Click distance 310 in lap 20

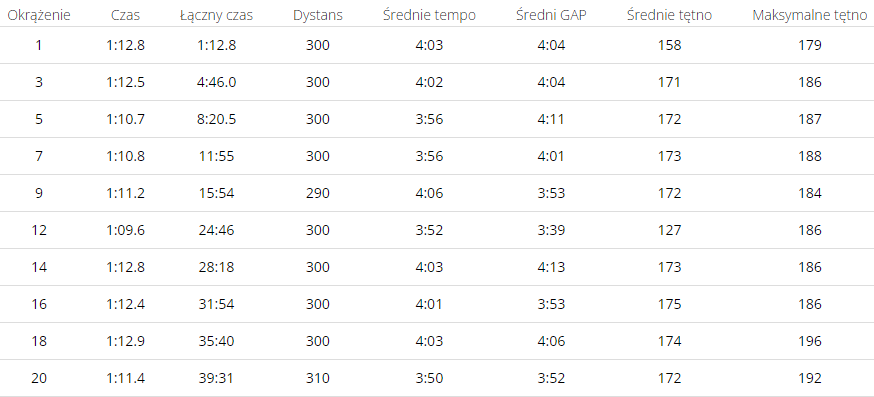coord(318,378)
